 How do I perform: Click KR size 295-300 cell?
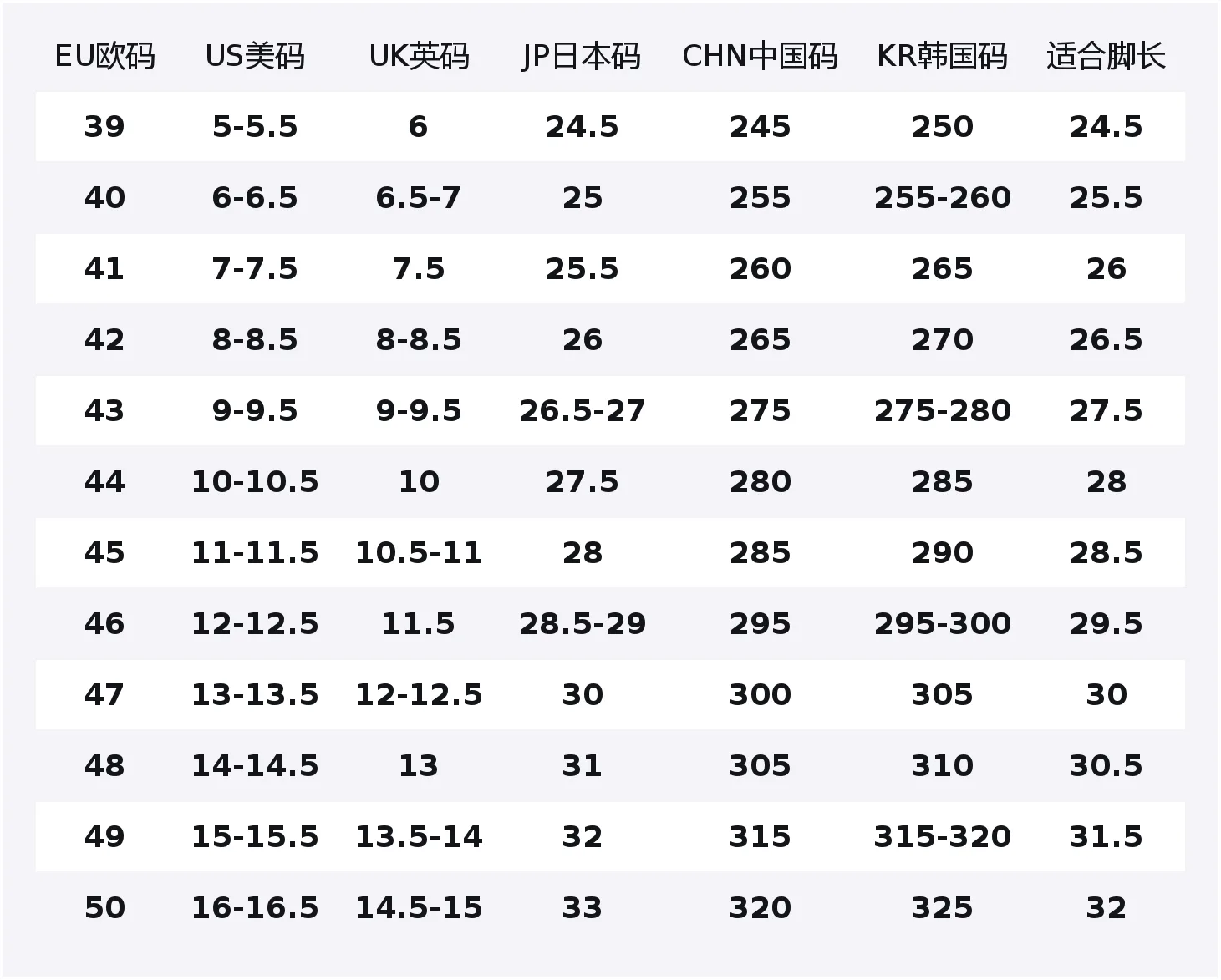(942, 624)
